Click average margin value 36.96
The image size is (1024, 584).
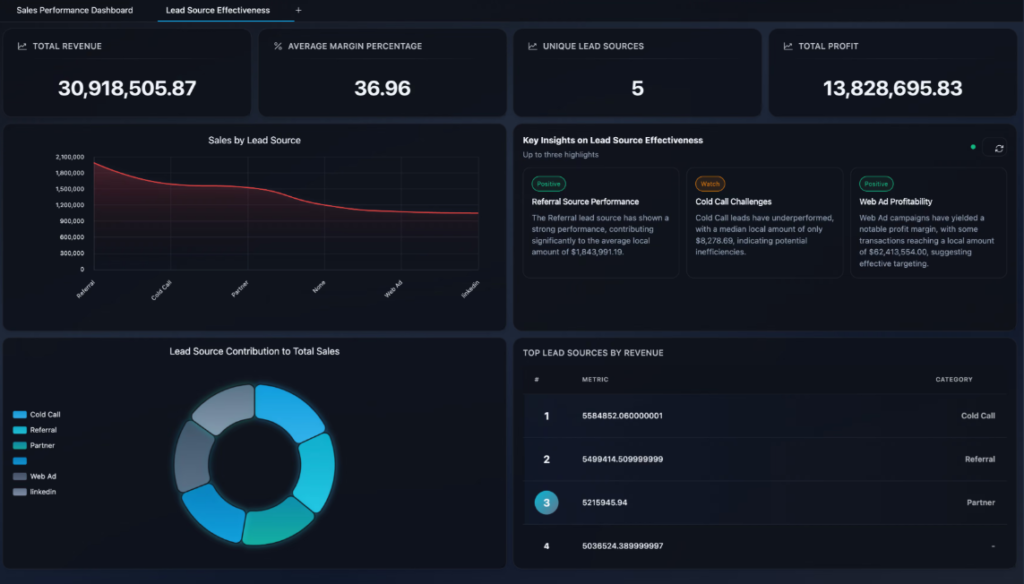click(x=382, y=88)
